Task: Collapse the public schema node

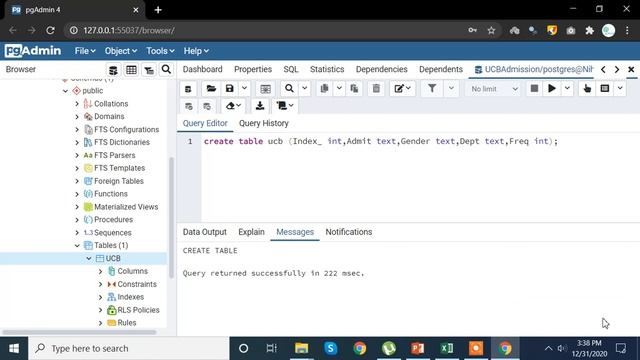Action: [x=65, y=91]
